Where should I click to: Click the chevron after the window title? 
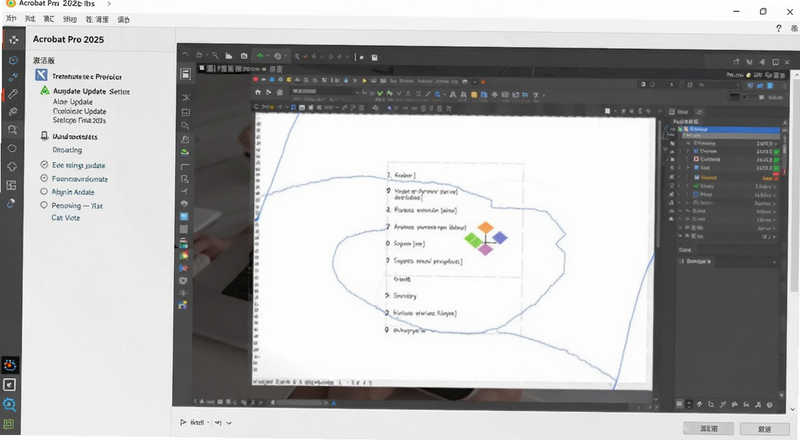click(x=109, y=4)
